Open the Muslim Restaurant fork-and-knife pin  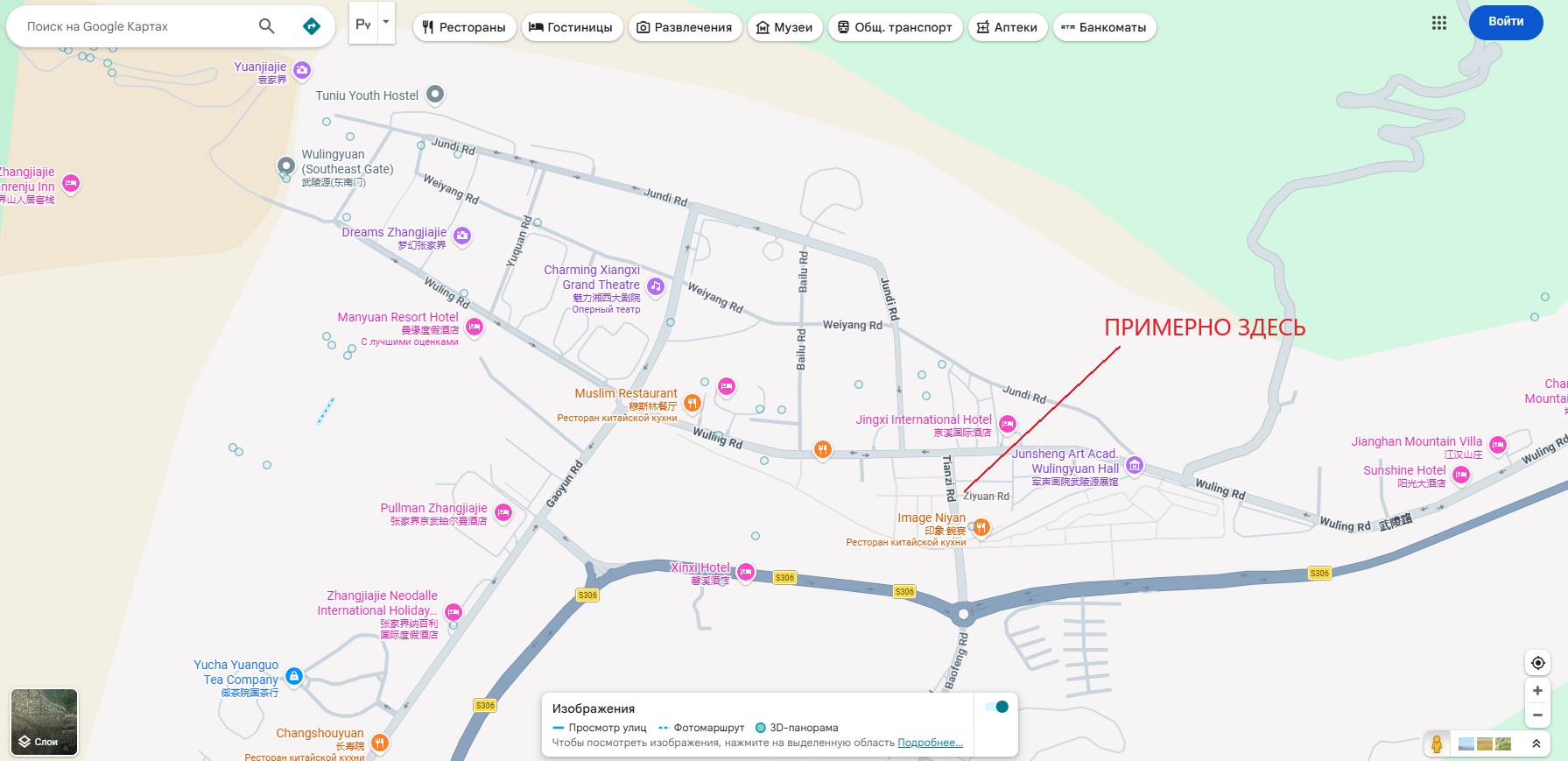pos(692,403)
